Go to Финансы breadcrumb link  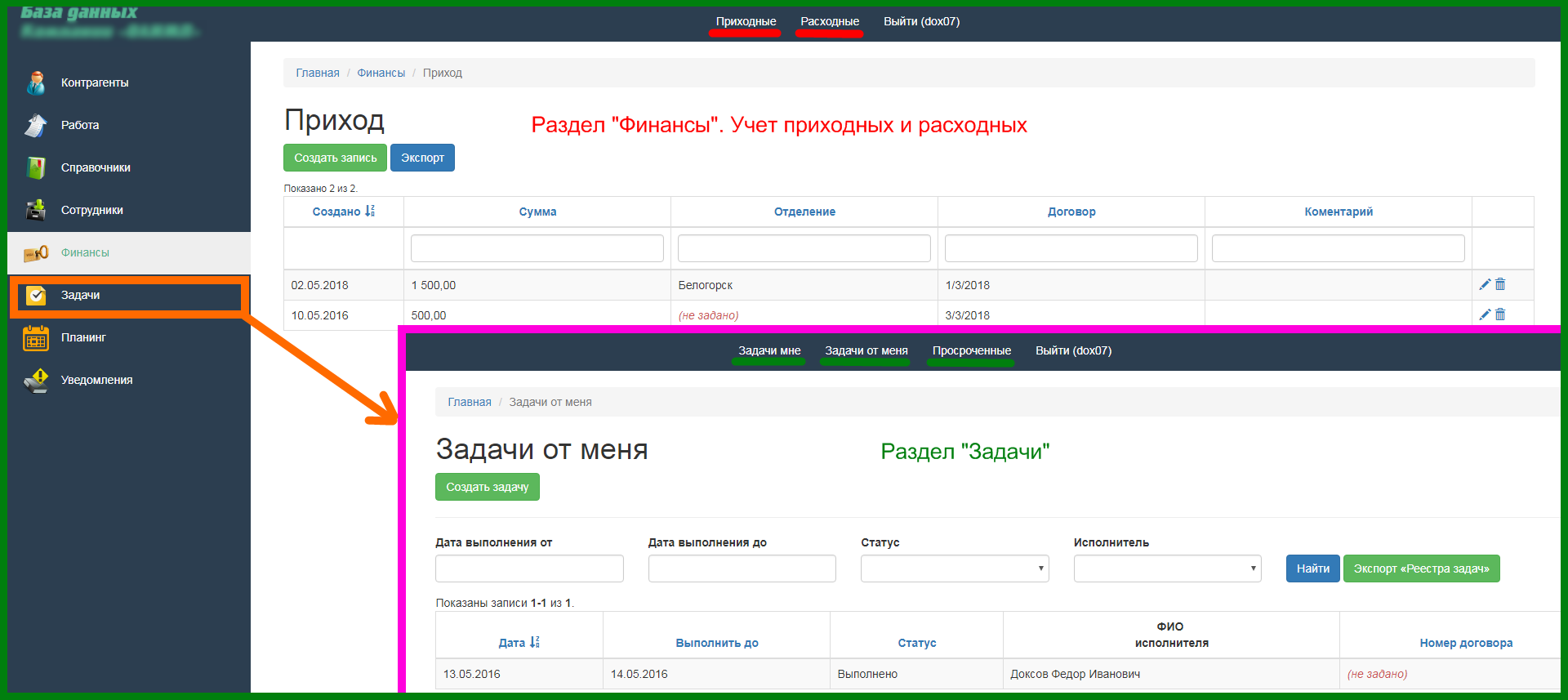pos(381,73)
